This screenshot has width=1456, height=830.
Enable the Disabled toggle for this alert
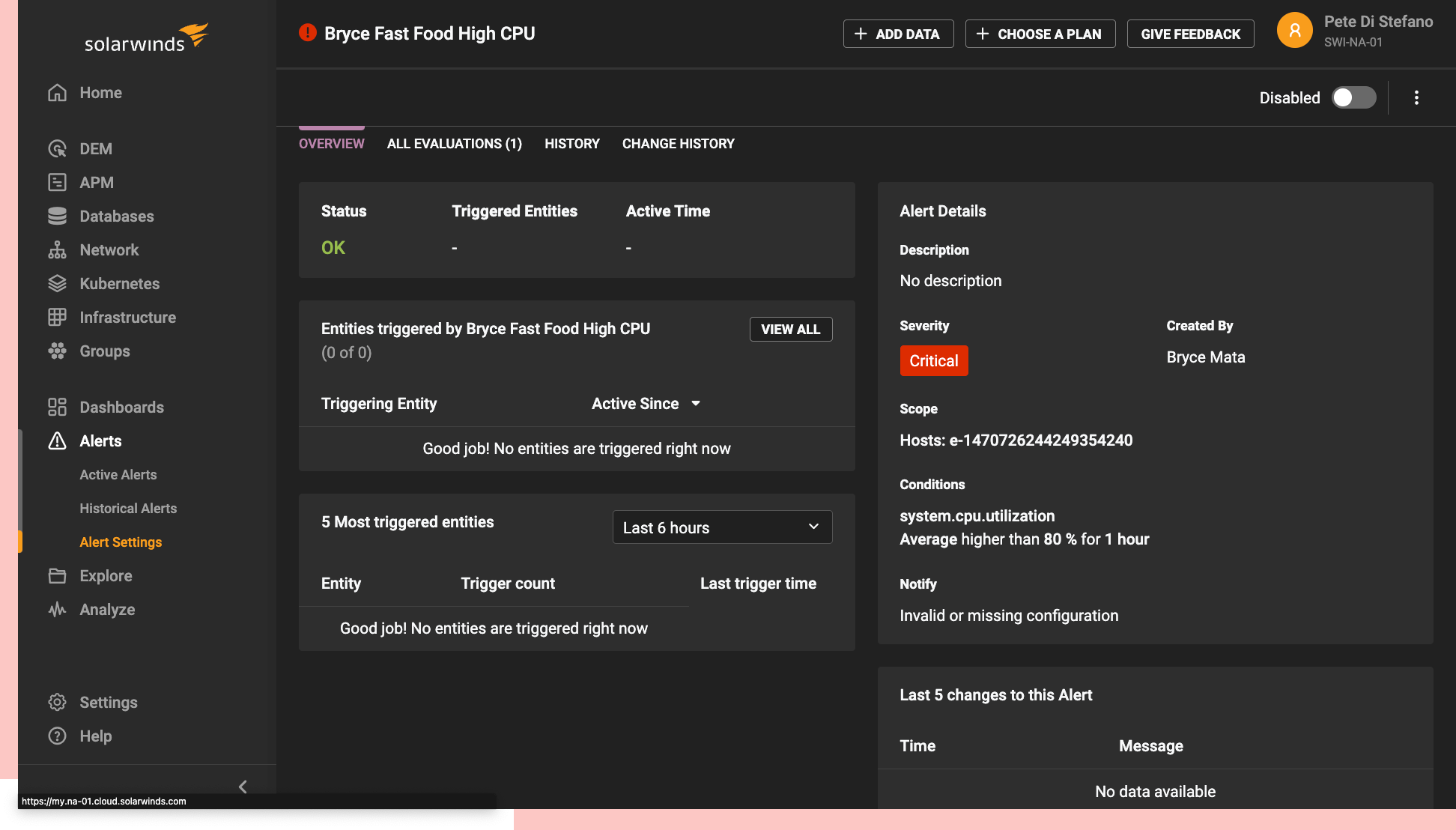[x=1353, y=97]
